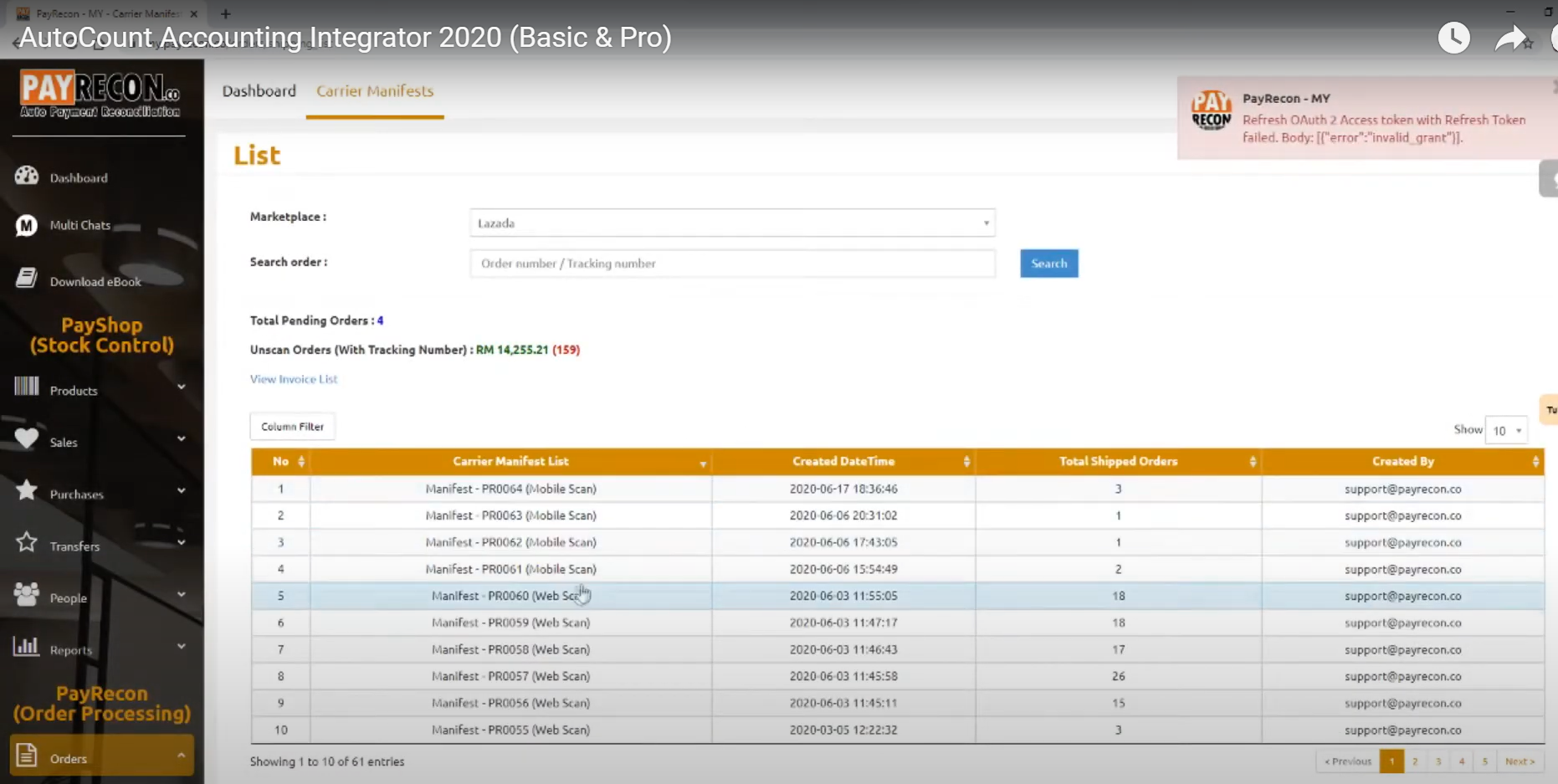The width and height of the screenshot is (1558, 784).
Task: Click the Transfers outlined star icon
Action: [x=27, y=542]
